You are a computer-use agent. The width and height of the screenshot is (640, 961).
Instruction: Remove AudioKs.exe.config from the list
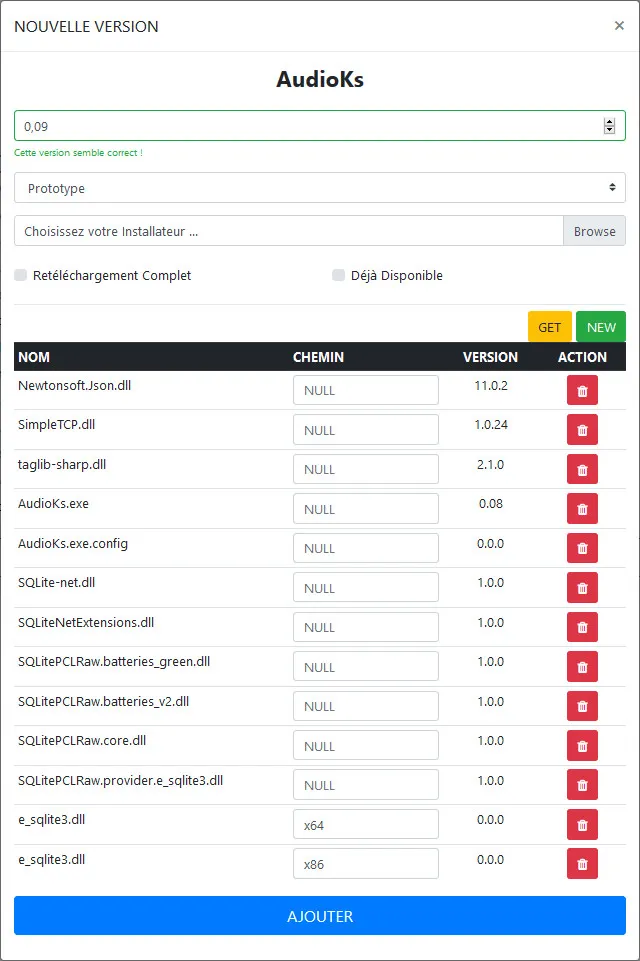(x=582, y=548)
